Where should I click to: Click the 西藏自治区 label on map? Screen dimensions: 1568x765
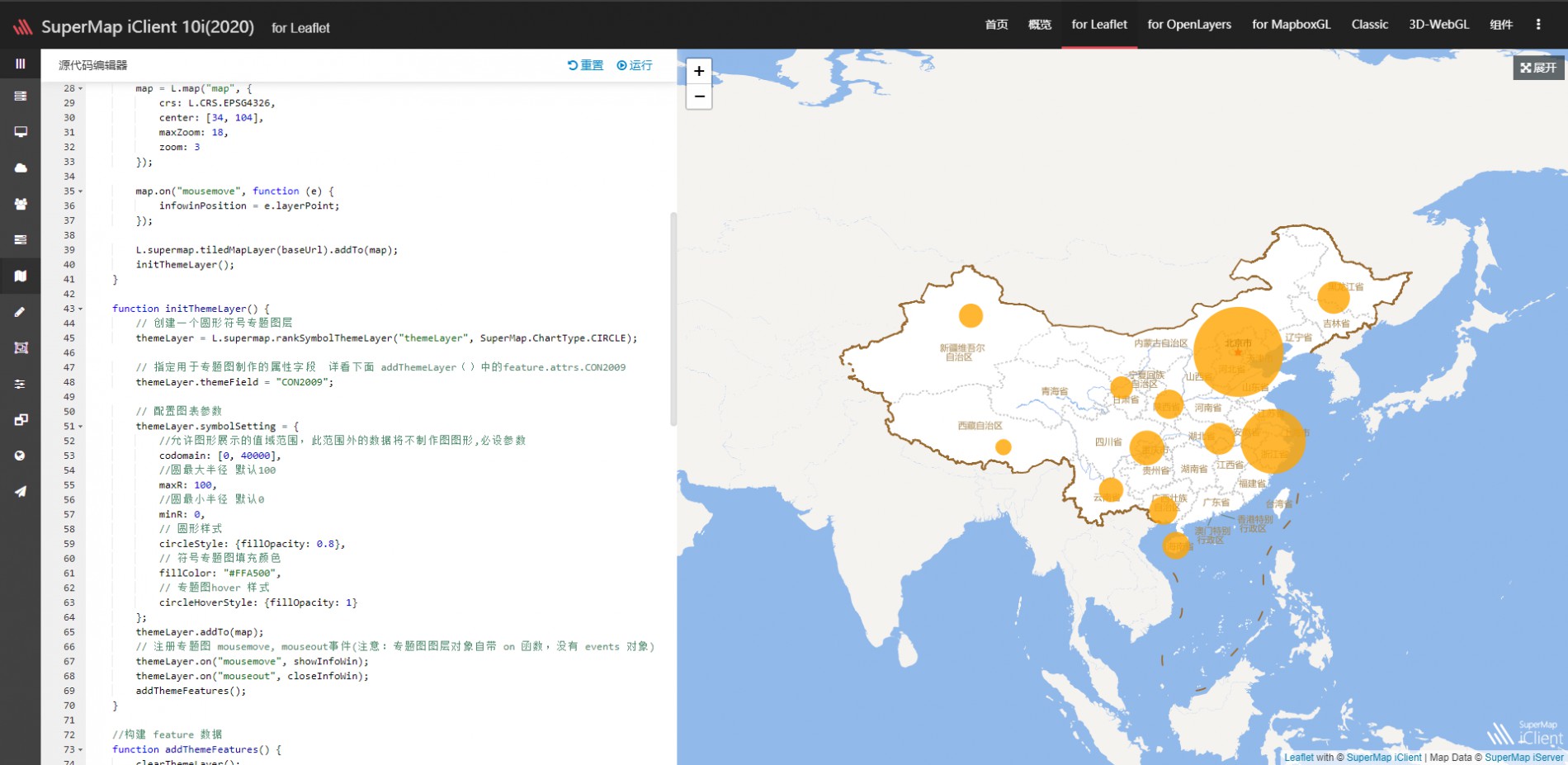click(980, 426)
